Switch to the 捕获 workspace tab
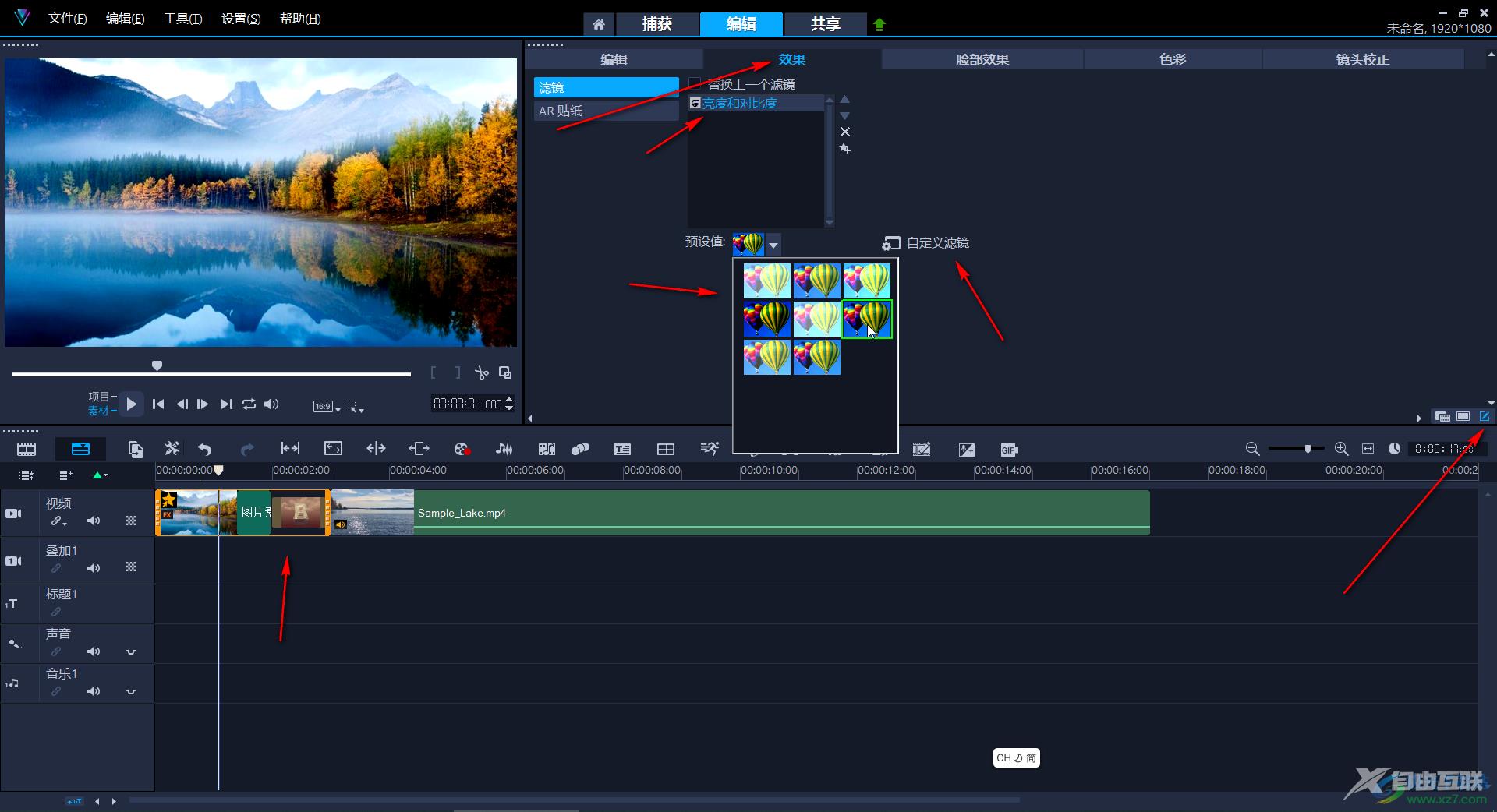Image resolution: width=1497 pixels, height=812 pixels. point(657,24)
